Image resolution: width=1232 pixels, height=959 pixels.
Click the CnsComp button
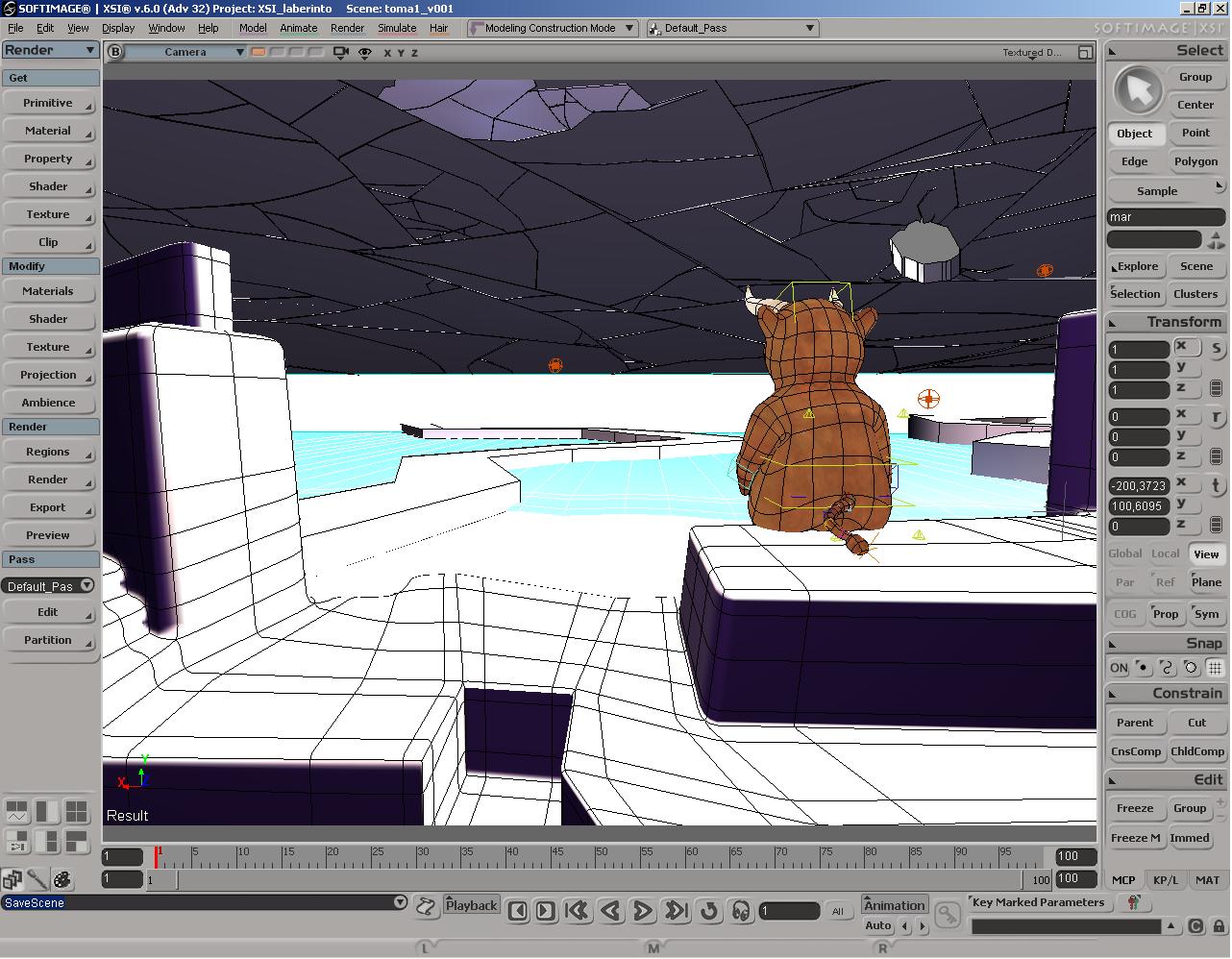pyautogui.click(x=1136, y=751)
